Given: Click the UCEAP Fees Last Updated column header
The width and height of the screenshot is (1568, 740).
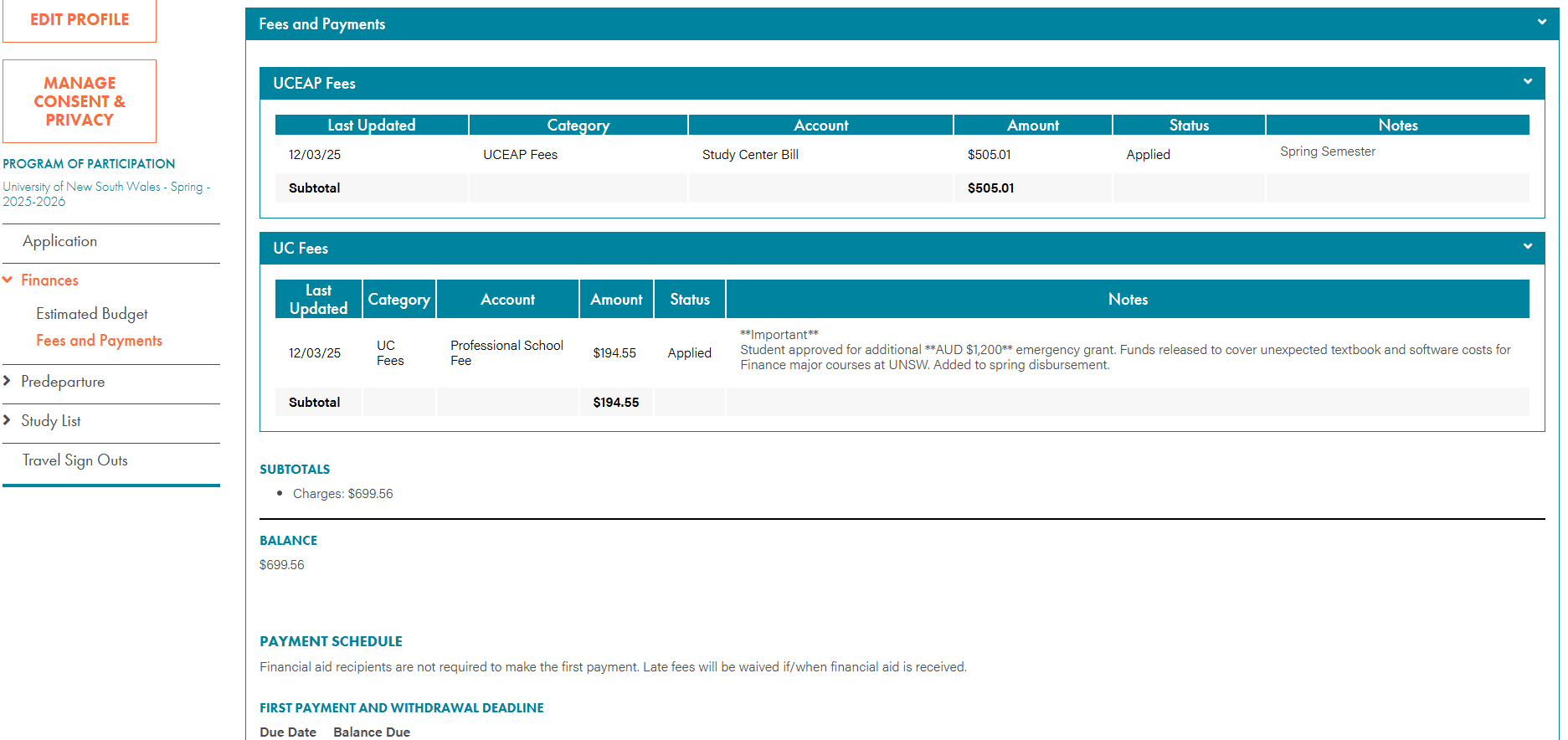Looking at the screenshot, I should point(371,125).
